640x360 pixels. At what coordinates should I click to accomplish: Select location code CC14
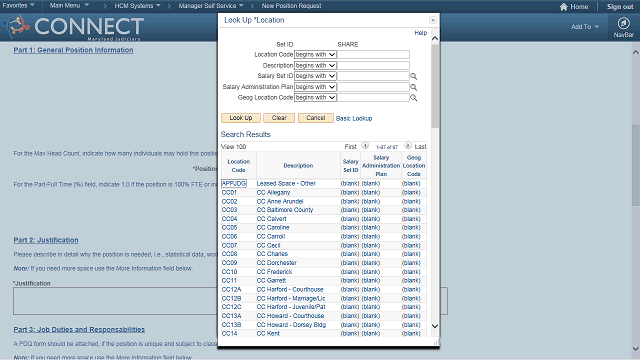[229, 334]
